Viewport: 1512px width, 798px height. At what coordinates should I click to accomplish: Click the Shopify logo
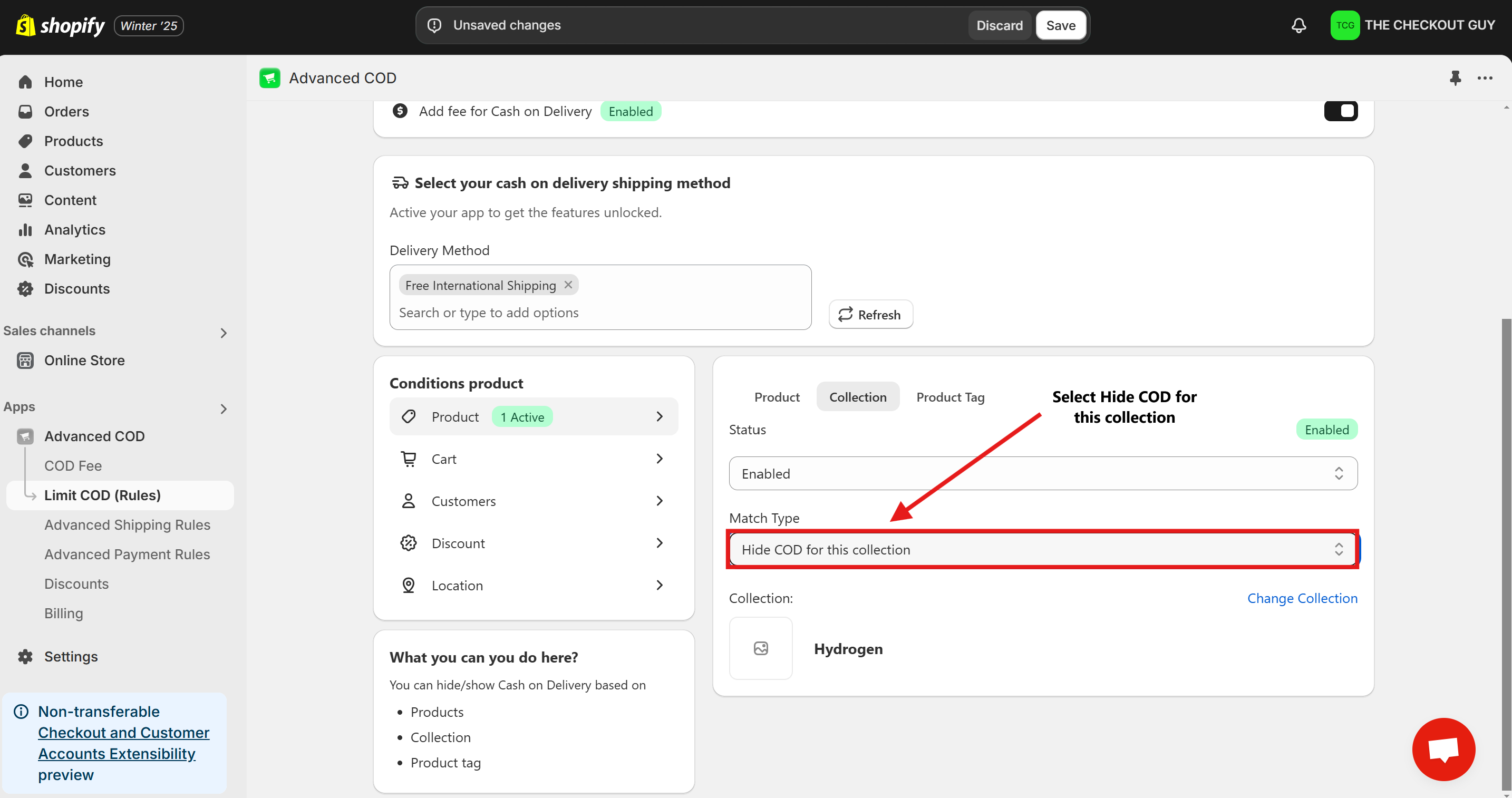[x=60, y=25]
